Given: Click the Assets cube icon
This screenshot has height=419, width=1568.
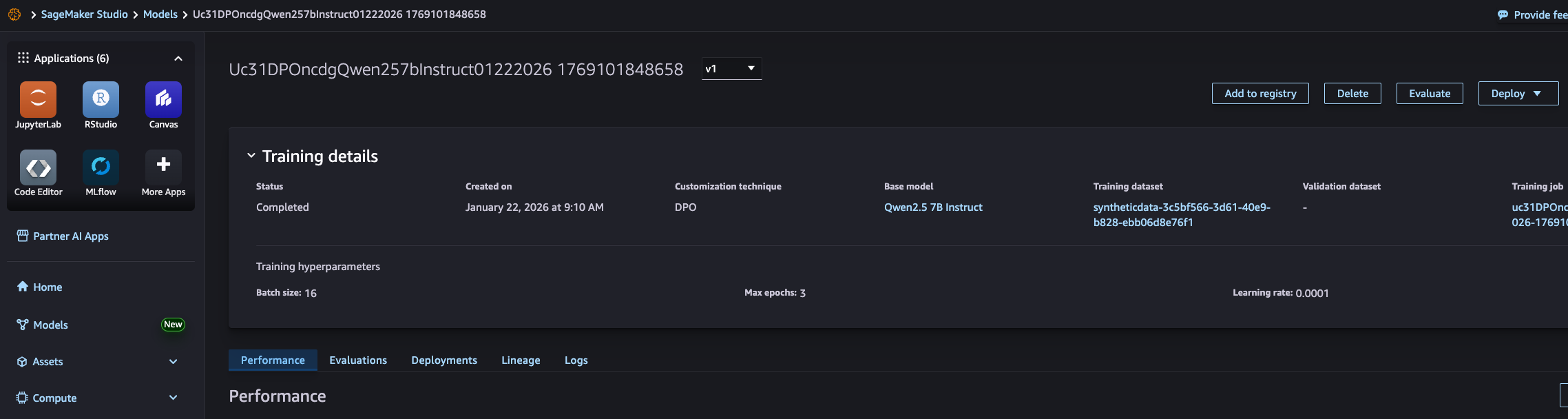Looking at the screenshot, I should (22, 362).
